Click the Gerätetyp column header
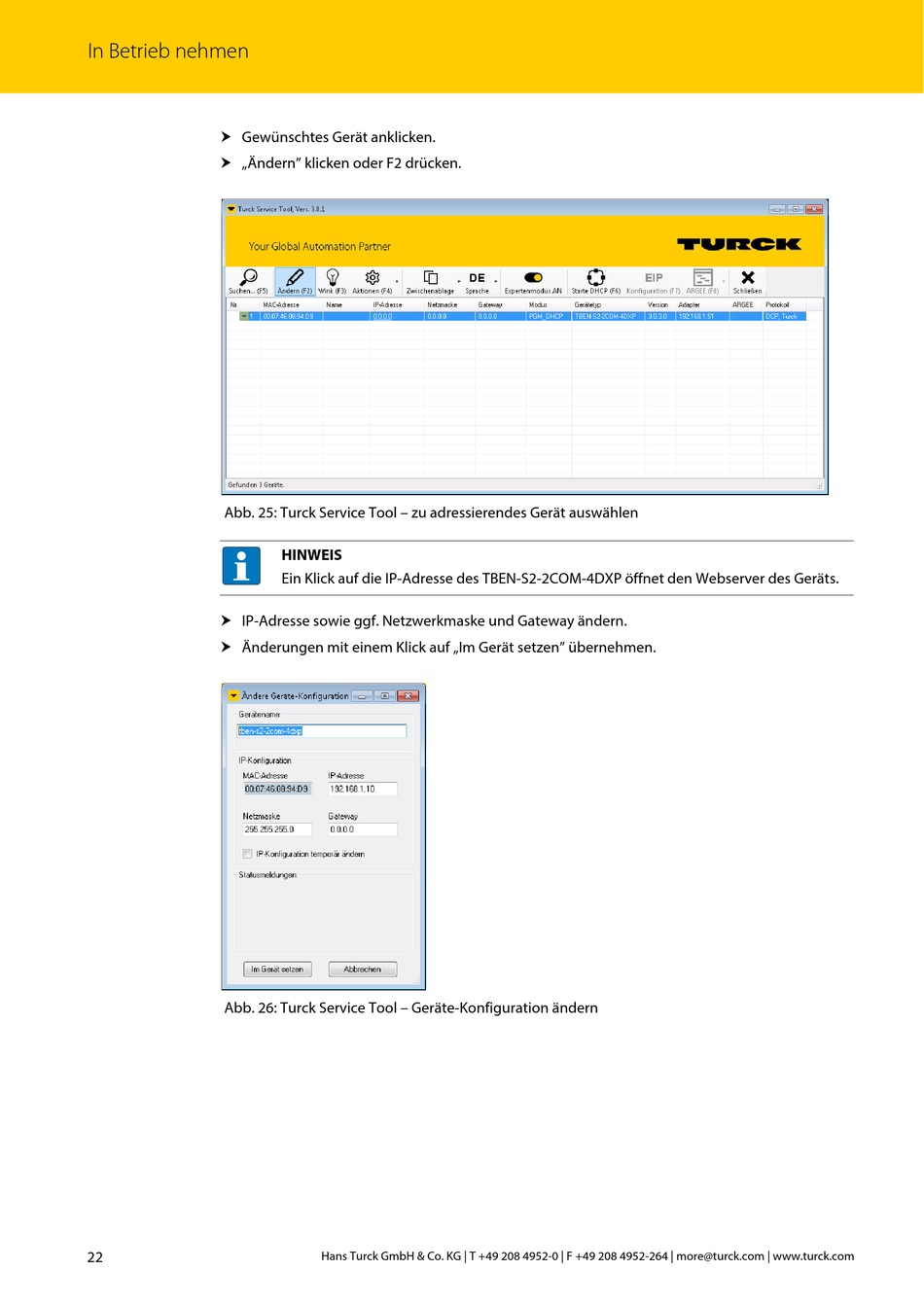Viewport: 924px width, 1306px height. pos(587,305)
